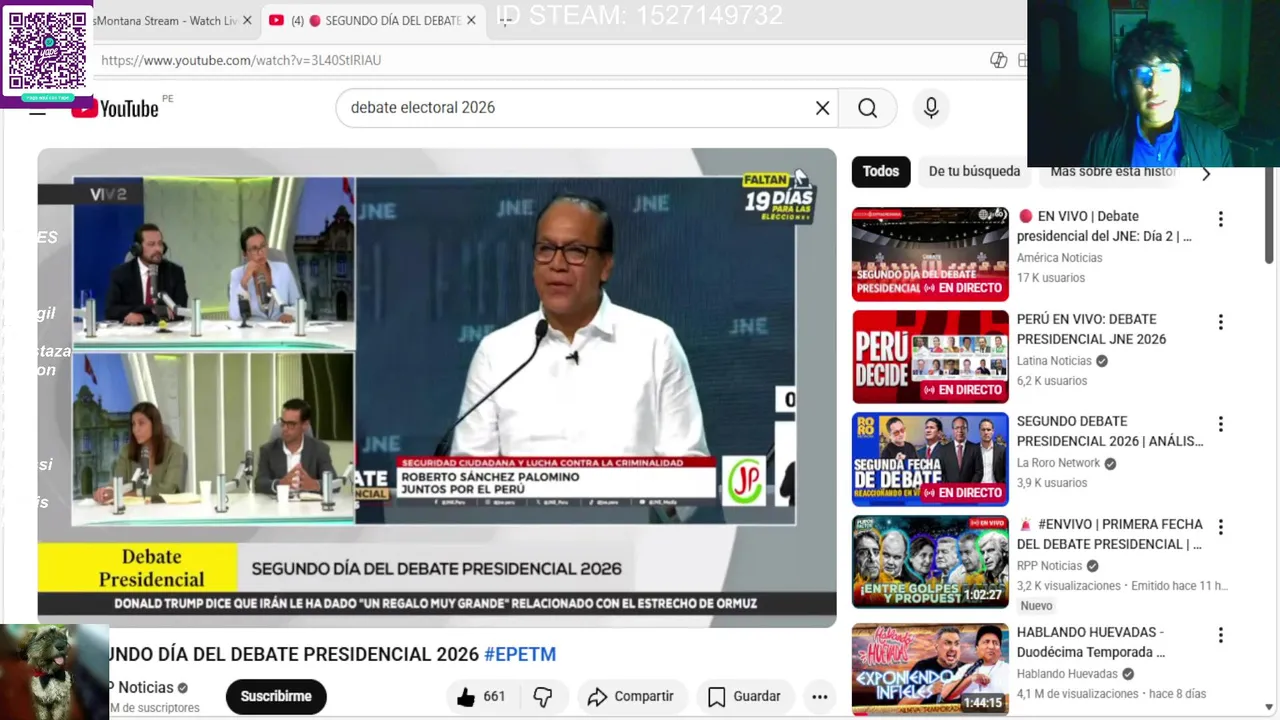
Task: Click 3,9 K usuarios viewer count
Action: (1052, 483)
